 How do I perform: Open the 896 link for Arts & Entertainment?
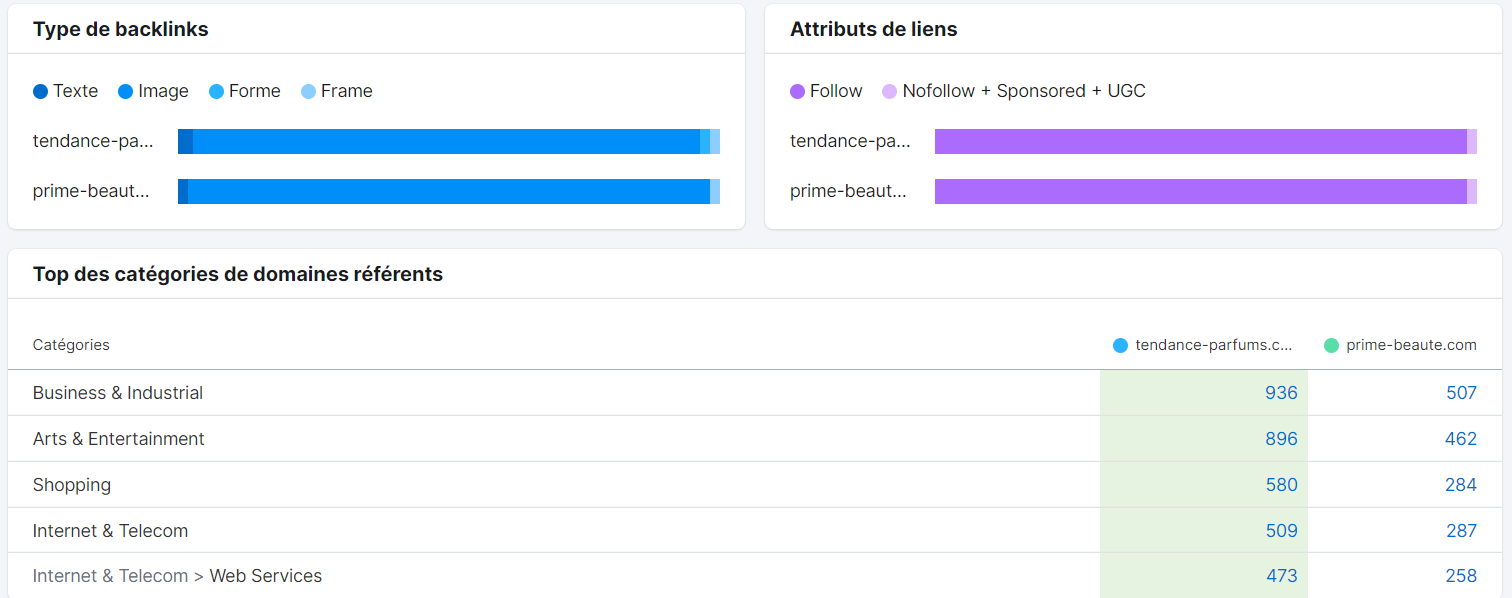1283,438
